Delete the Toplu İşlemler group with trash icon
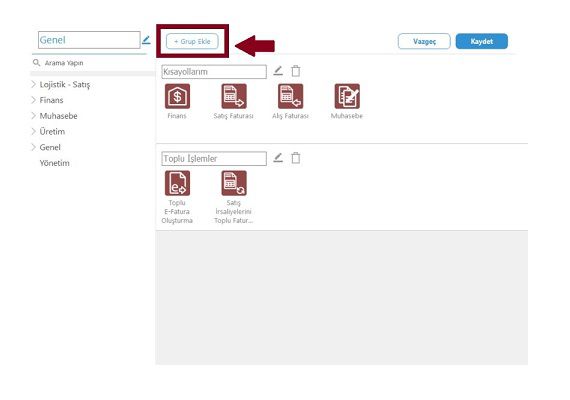Image resolution: width=570 pixels, height=400 pixels. tap(296, 158)
